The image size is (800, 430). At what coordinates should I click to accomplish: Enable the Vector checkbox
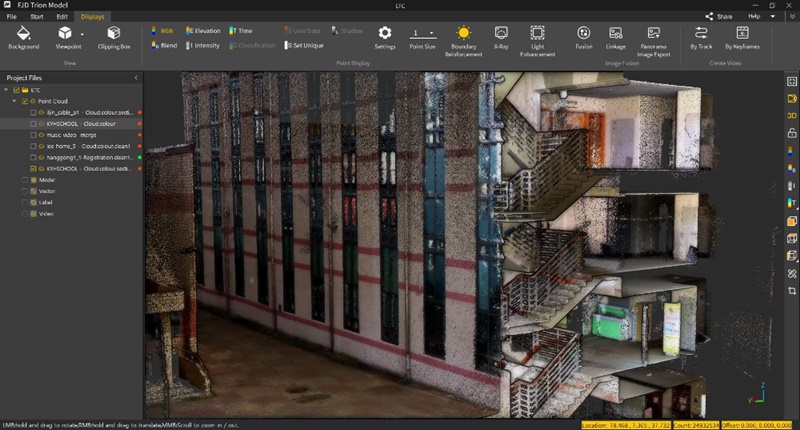pyautogui.click(x=24, y=191)
